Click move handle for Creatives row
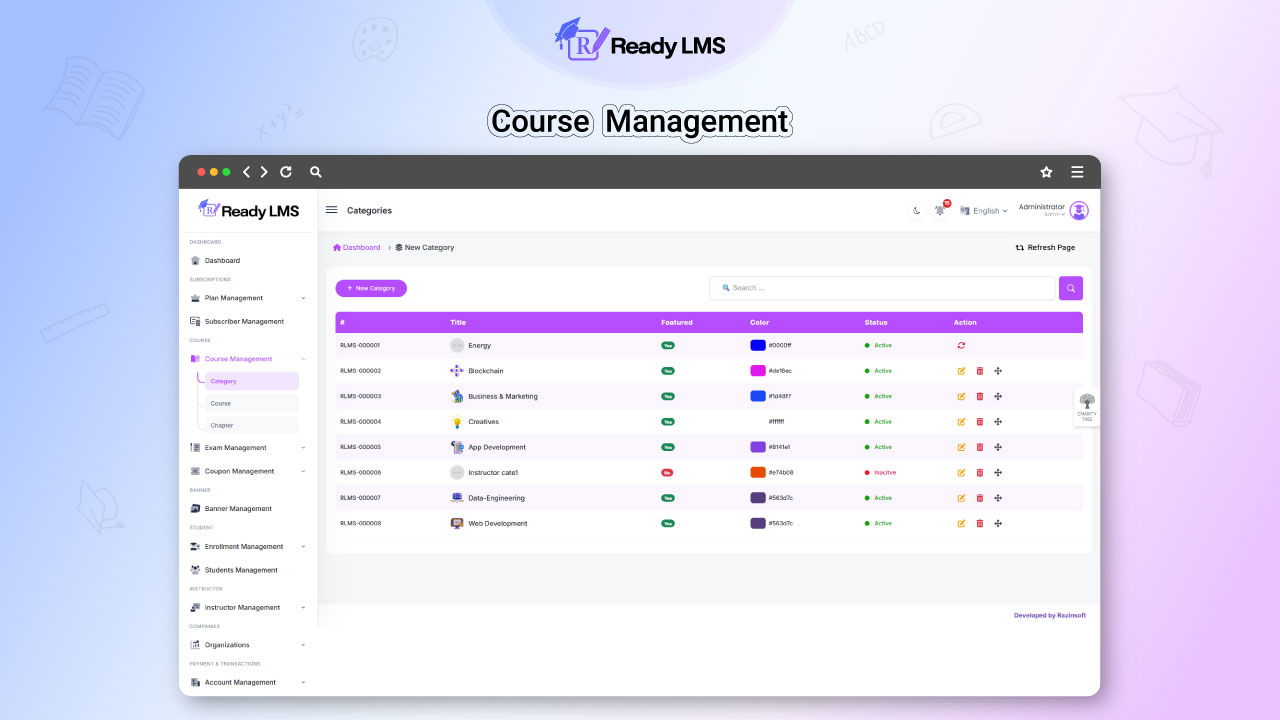This screenshot has height=720, width=1280. click(x=998, y=422)
